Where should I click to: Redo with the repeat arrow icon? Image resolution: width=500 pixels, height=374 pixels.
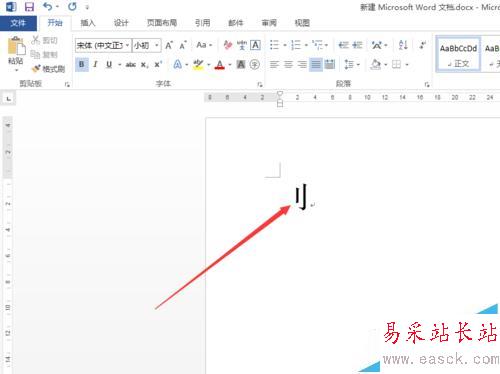pos(72,6)
